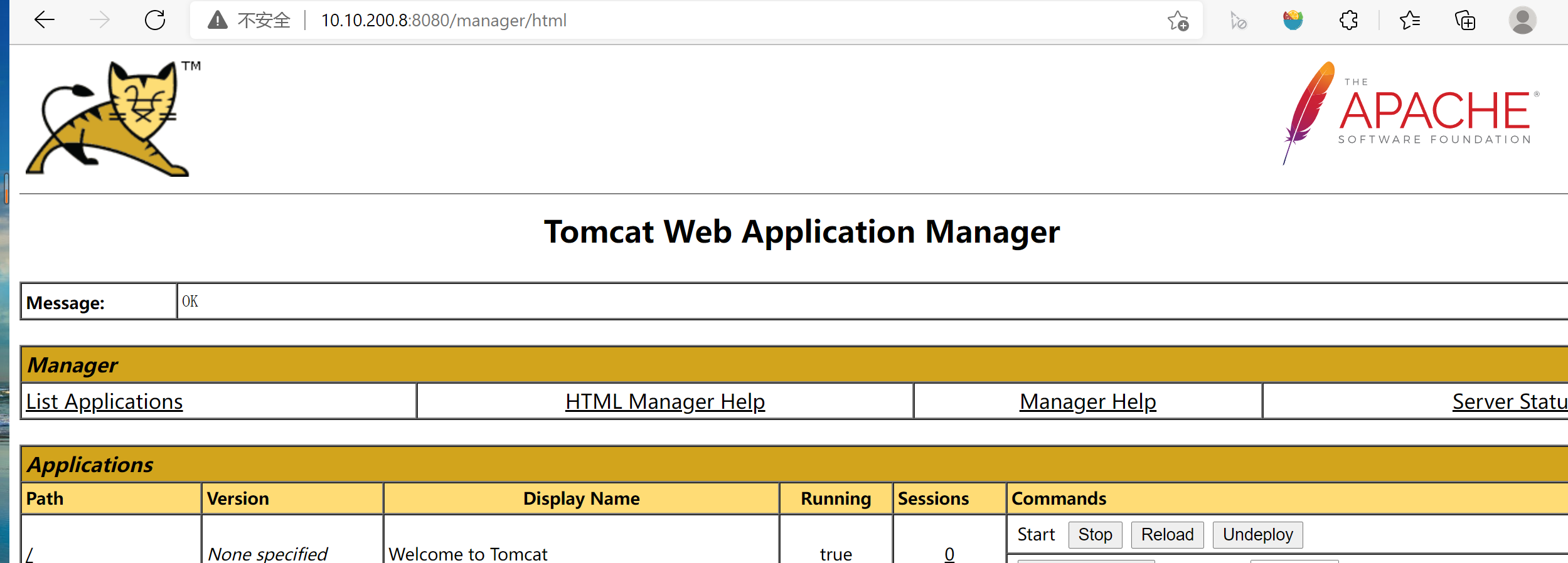Click the browser back arrow
The image size is (1568, 563).
[44, 20]
